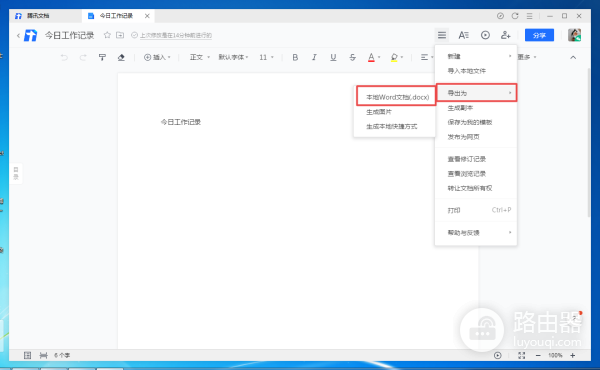600x370 pixels.
Task: Close the 今日工作记录 tab
Action: (147, 16)
